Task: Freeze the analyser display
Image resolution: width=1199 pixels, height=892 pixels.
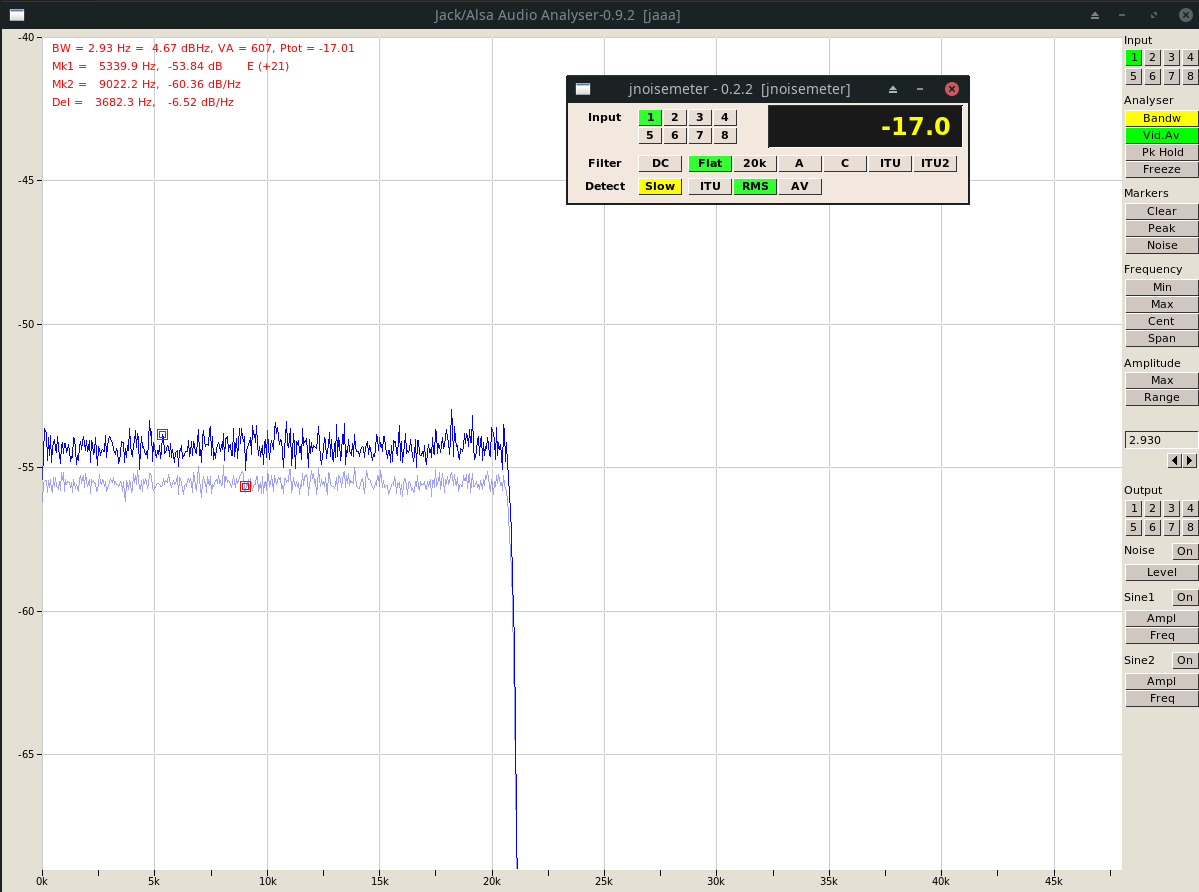Action: point(1162,170)
